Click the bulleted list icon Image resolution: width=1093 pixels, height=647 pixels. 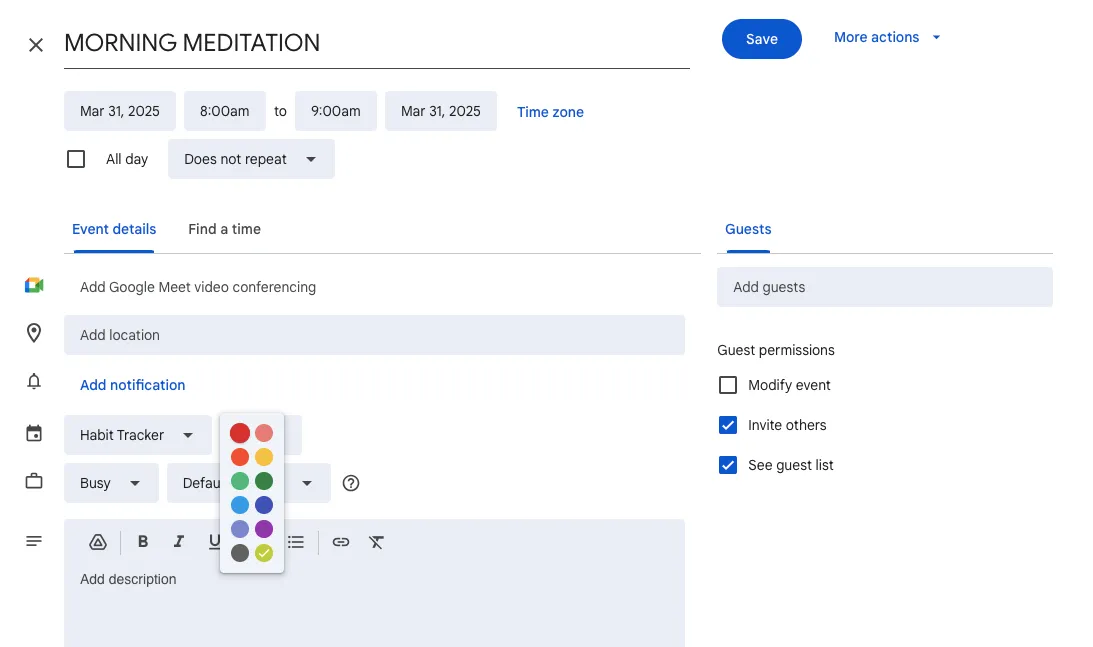(x=296, y=542)
